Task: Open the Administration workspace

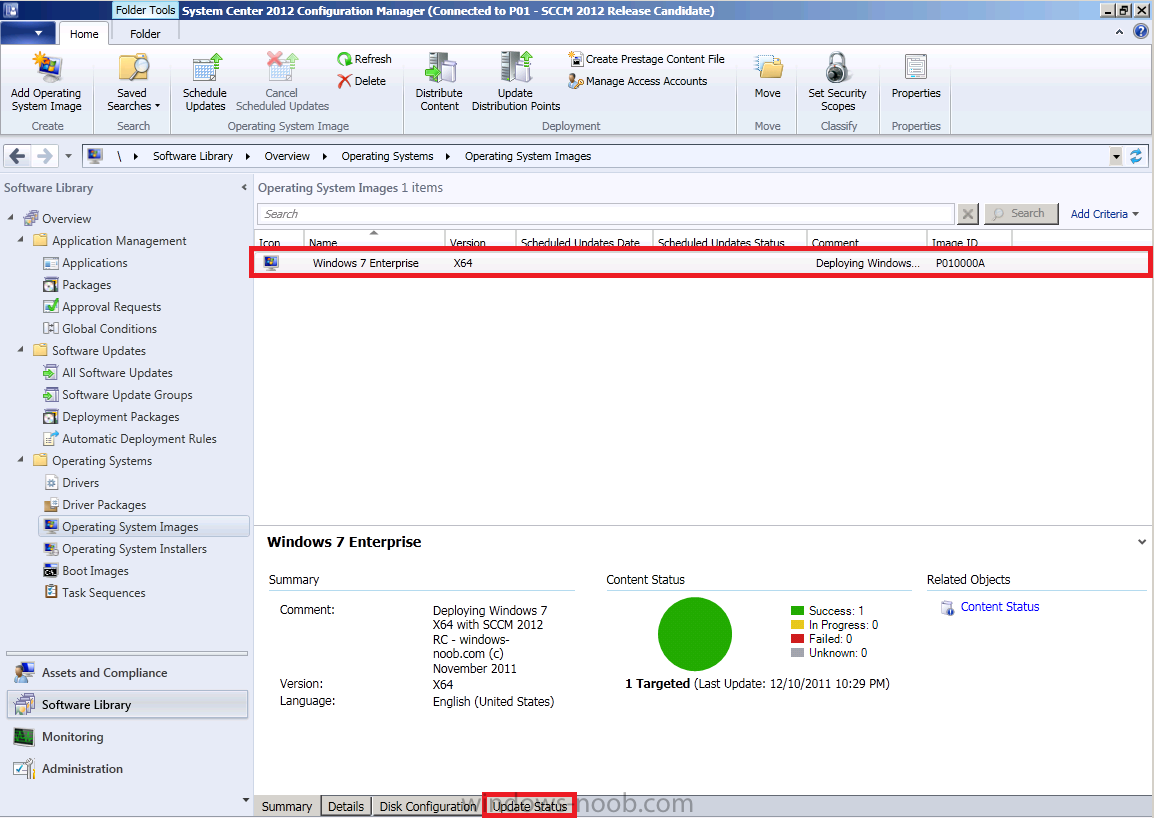Action: tap(127, 769)
